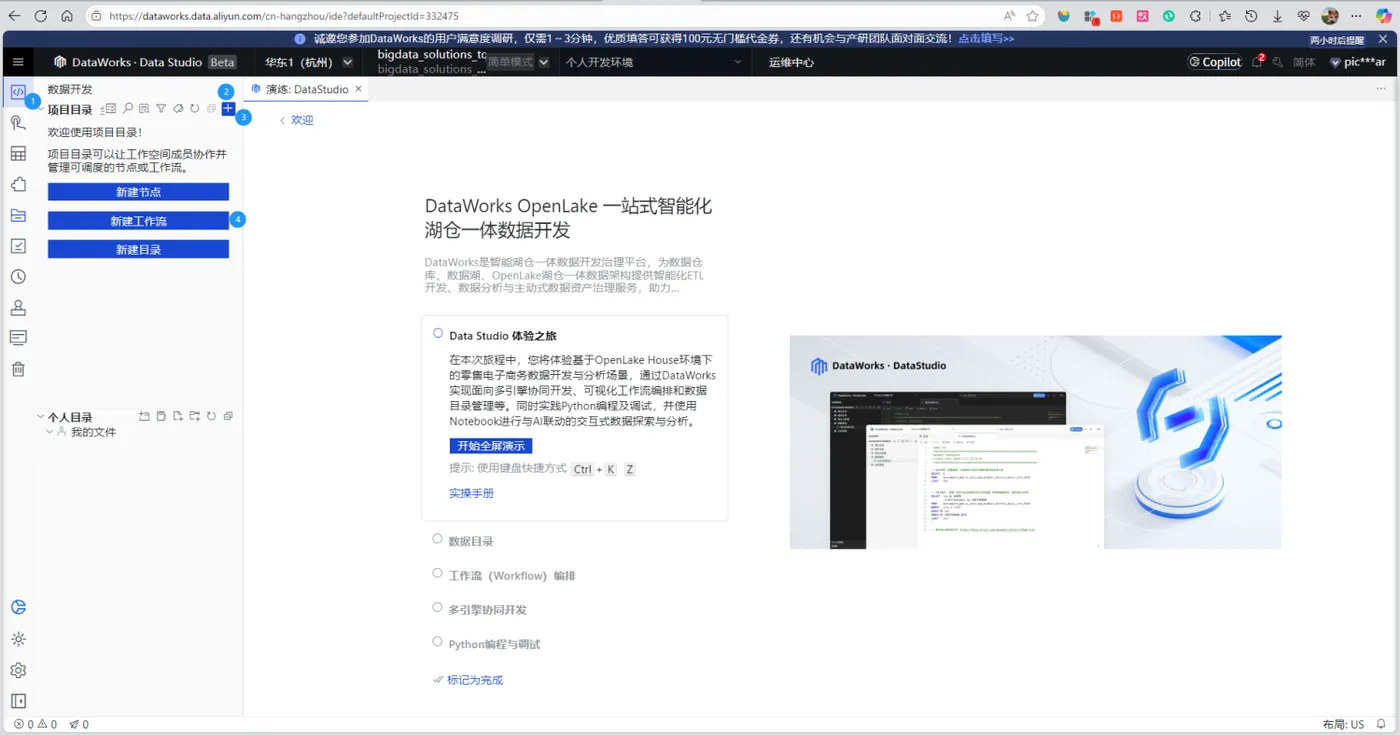
Task: Click the 新建目录 button
Action: (138, 249)
